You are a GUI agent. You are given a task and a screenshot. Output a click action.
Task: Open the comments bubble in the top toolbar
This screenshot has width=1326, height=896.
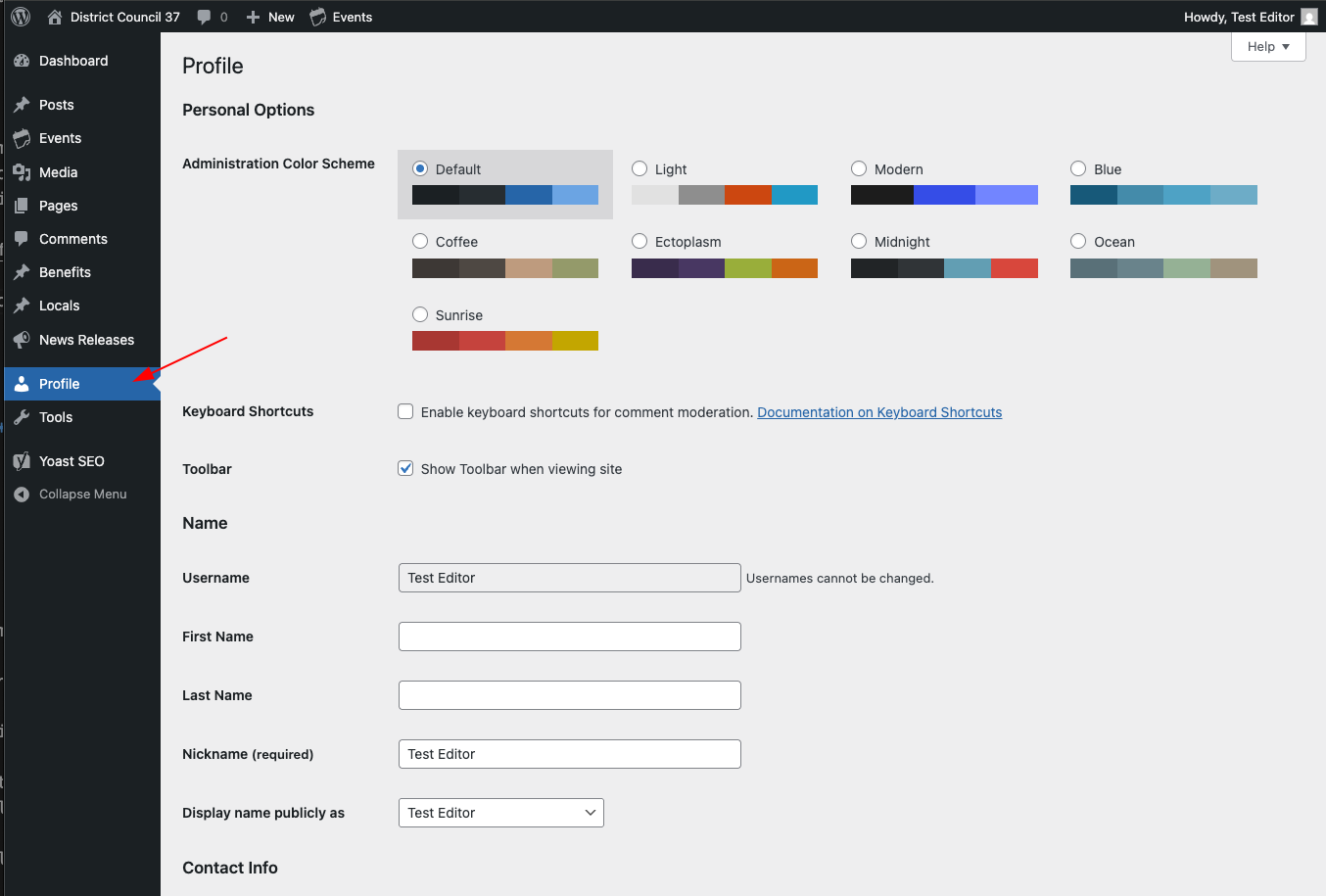click(x=211, y=17)
